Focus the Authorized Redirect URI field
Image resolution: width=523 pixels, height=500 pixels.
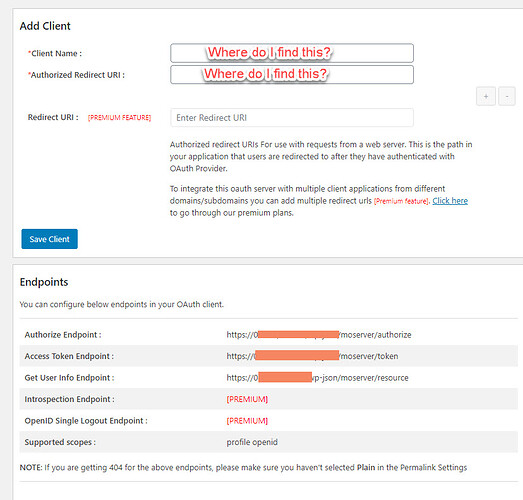click(x=292, y=74)
